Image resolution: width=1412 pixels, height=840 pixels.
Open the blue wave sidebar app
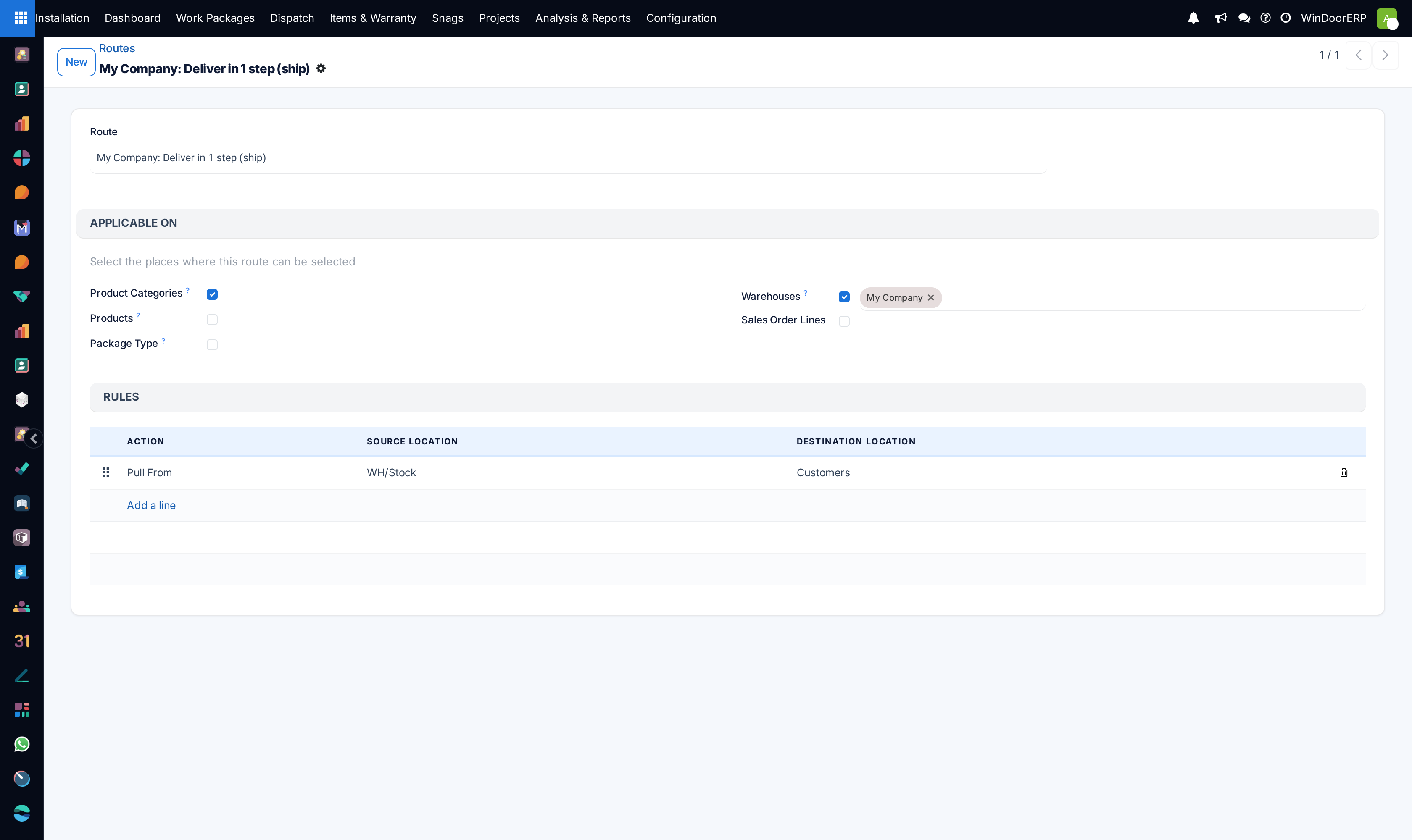tap(21, 814)
